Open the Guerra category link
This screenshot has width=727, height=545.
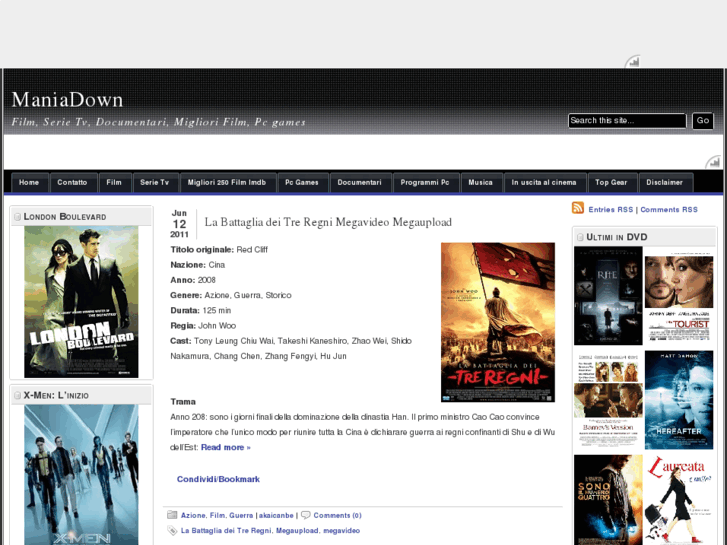(x=241, y=515)
